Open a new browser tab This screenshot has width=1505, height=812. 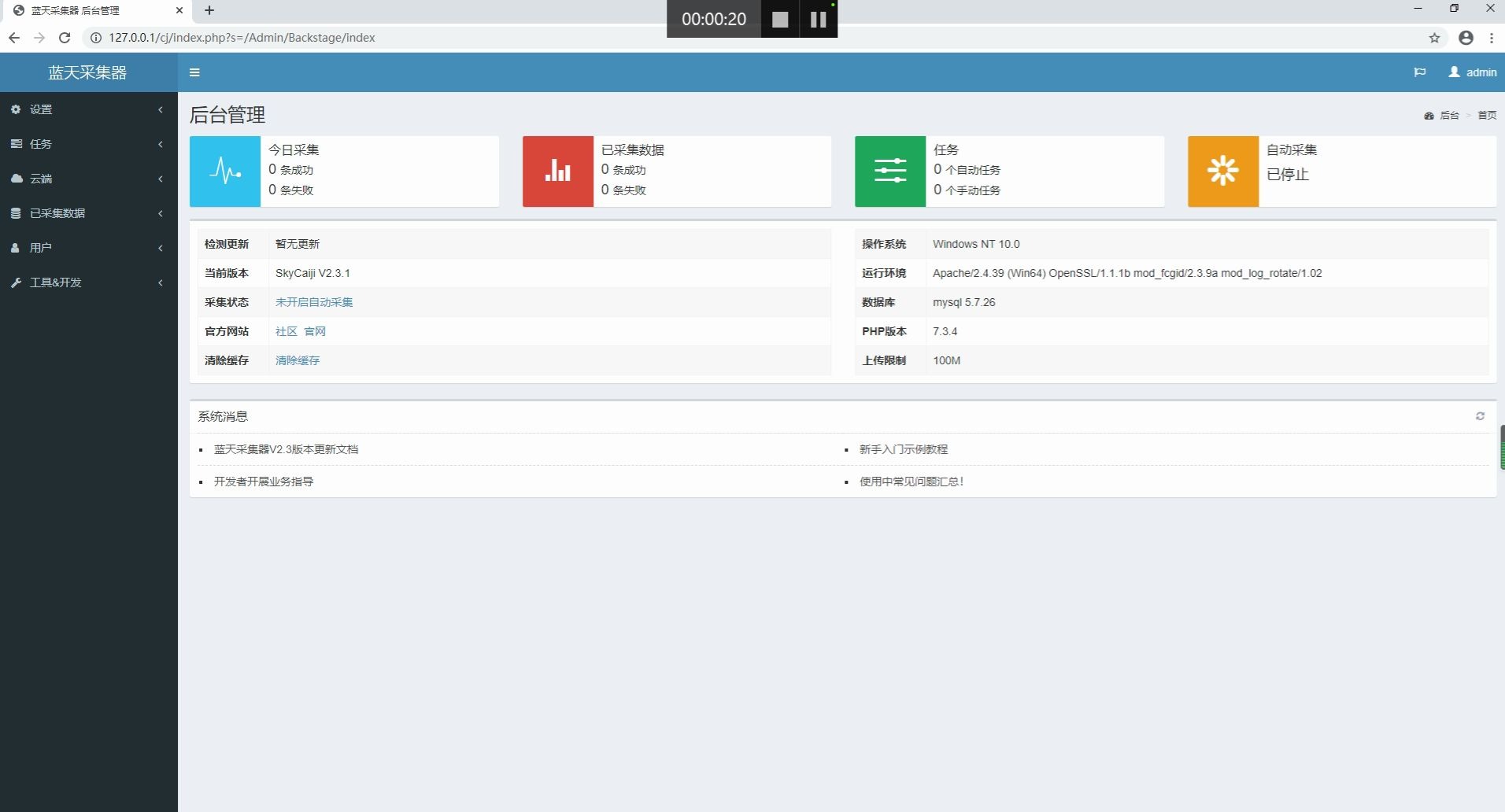coord(209,10)
